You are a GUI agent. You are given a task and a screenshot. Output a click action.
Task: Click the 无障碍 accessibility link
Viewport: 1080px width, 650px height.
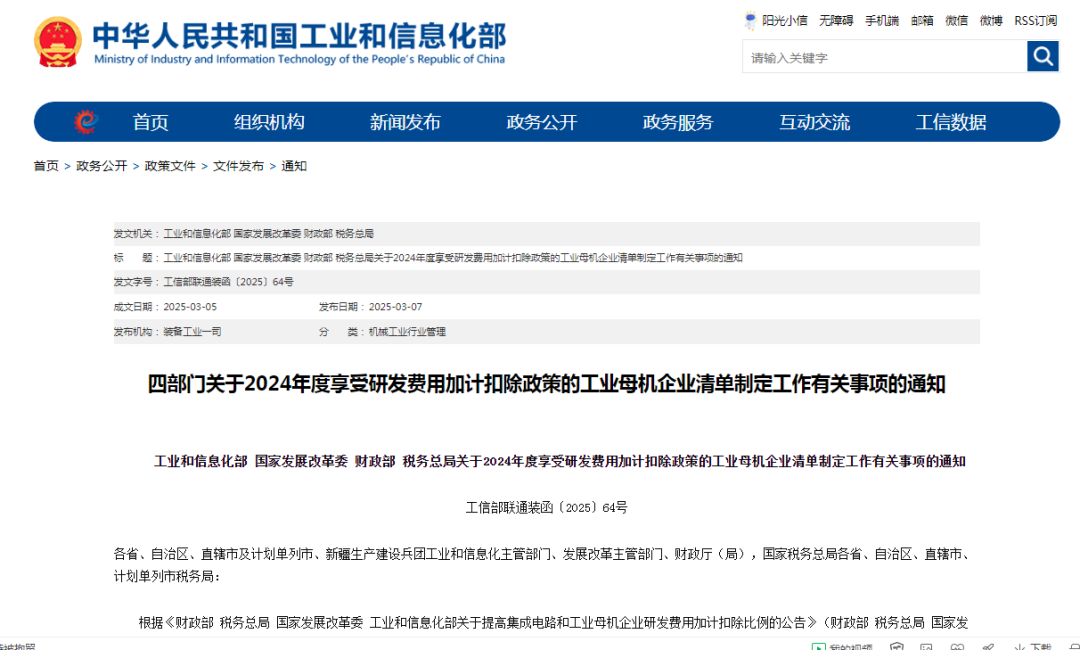point(836,20)
